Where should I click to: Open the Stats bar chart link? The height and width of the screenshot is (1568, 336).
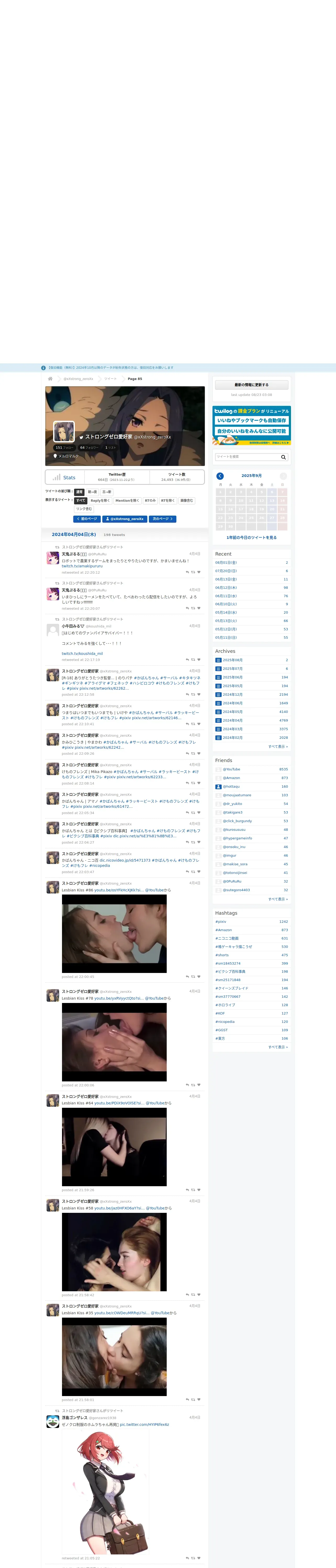click(65, 478)
